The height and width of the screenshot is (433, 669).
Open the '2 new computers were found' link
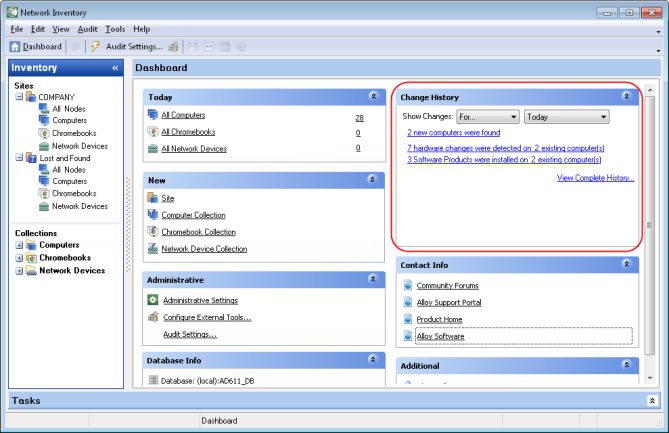(453, 132)
